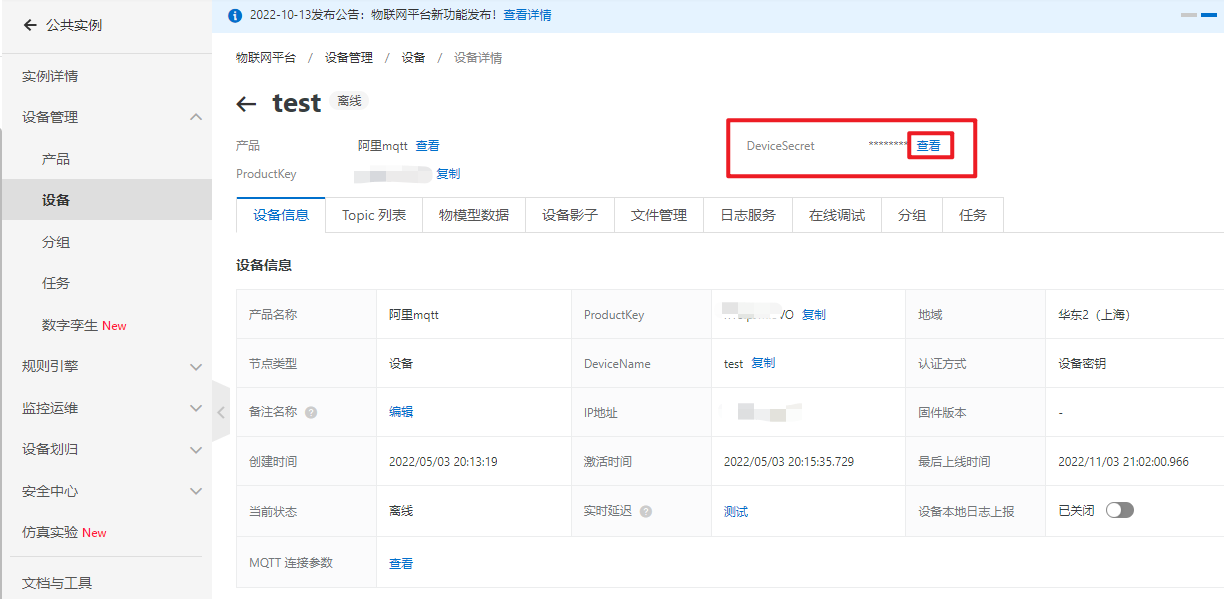Switch to the 物模型数据 tab

pos(474,215)
